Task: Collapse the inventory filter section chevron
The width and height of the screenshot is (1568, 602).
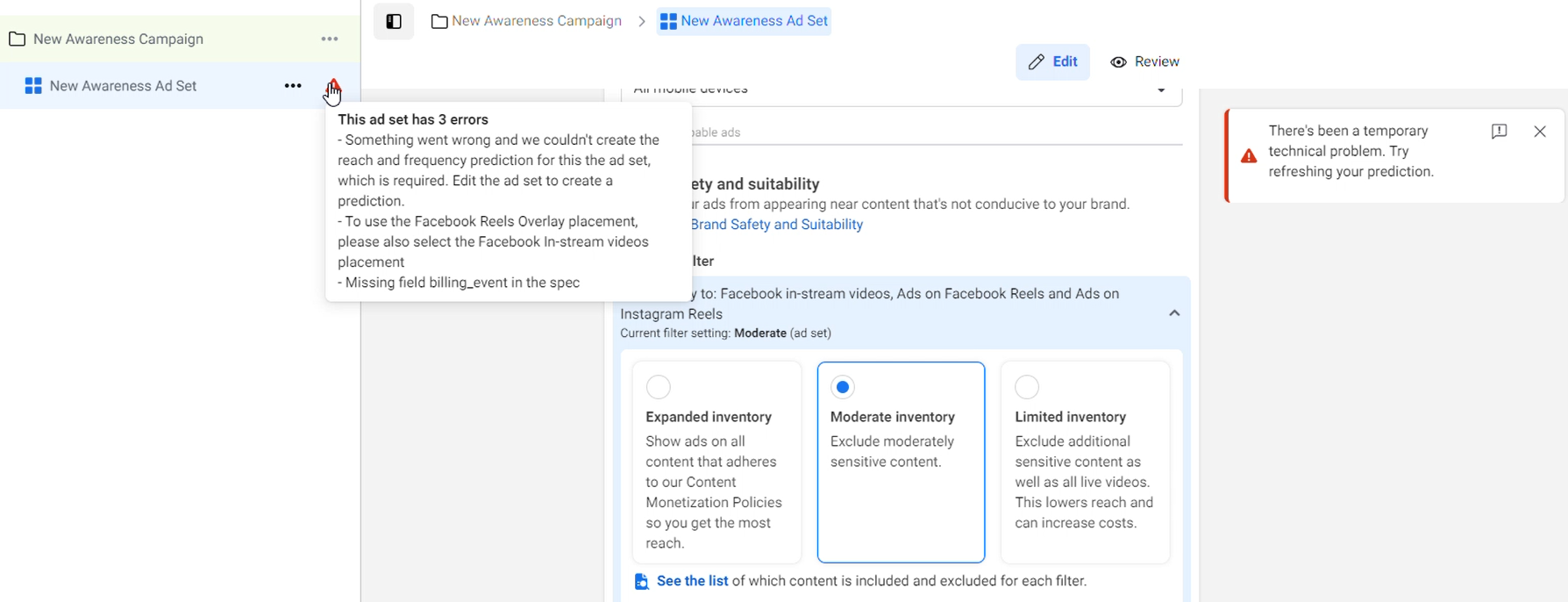Action: (x=1174, y=313)
